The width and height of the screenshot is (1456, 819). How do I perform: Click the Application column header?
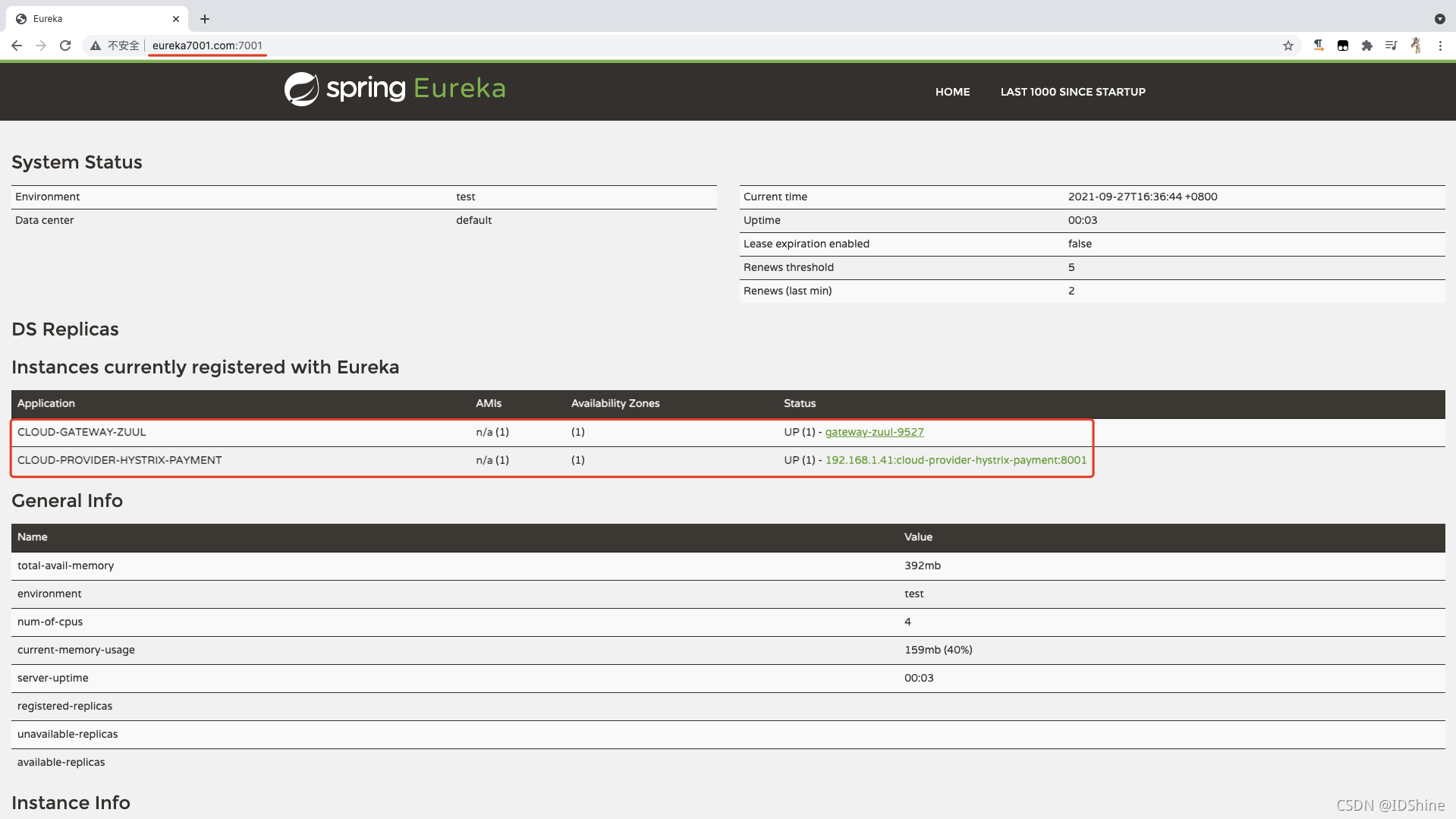pyautogui.click(x=46, y=403)
